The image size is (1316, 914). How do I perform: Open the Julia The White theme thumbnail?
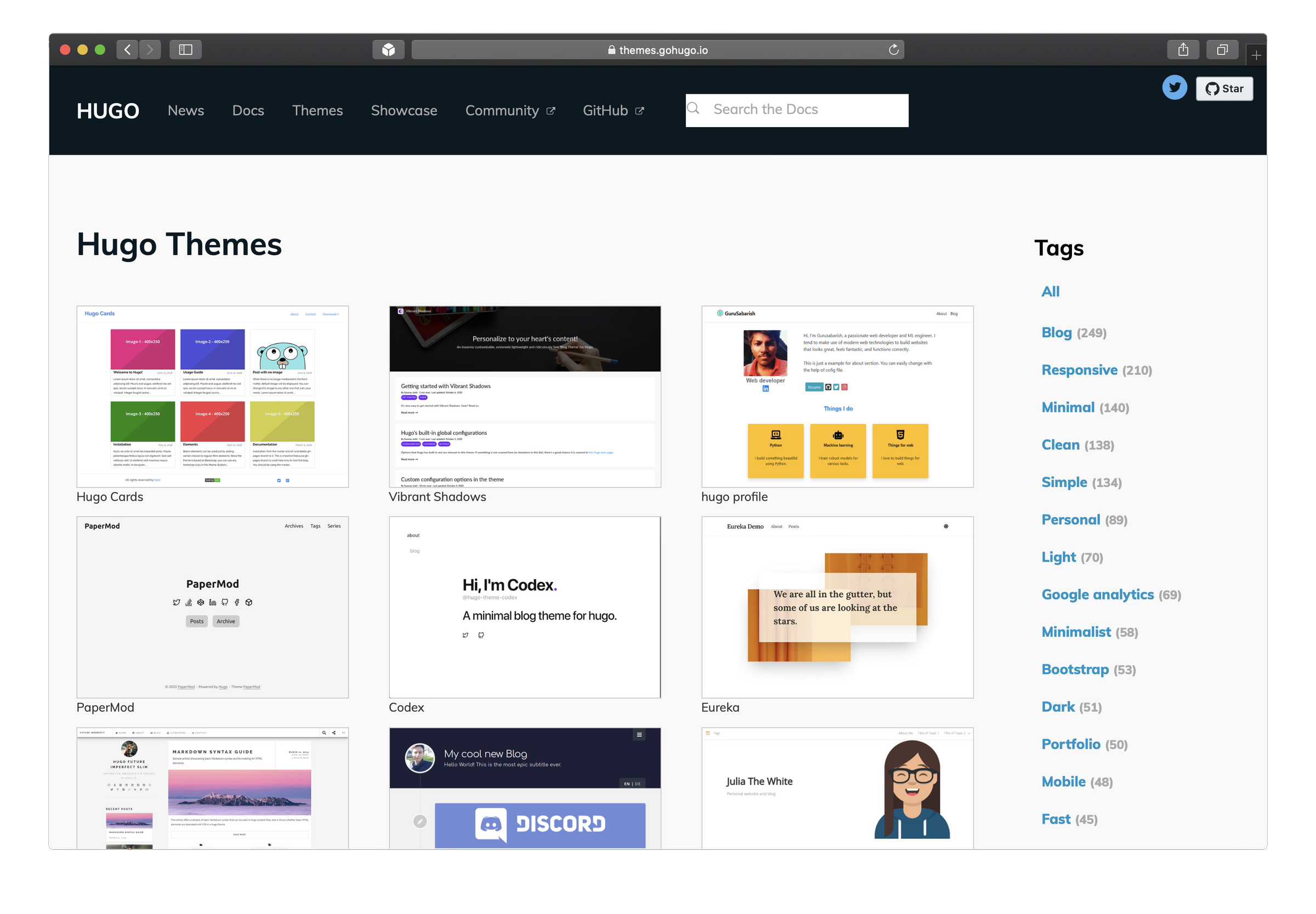[x=837, y=788]
